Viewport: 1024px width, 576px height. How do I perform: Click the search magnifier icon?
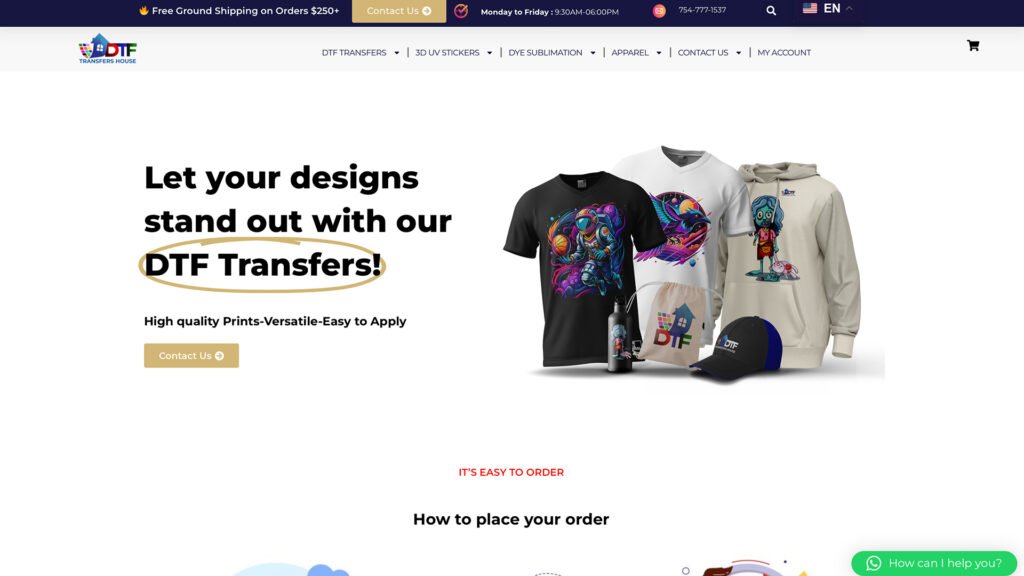tap(771, 10)
